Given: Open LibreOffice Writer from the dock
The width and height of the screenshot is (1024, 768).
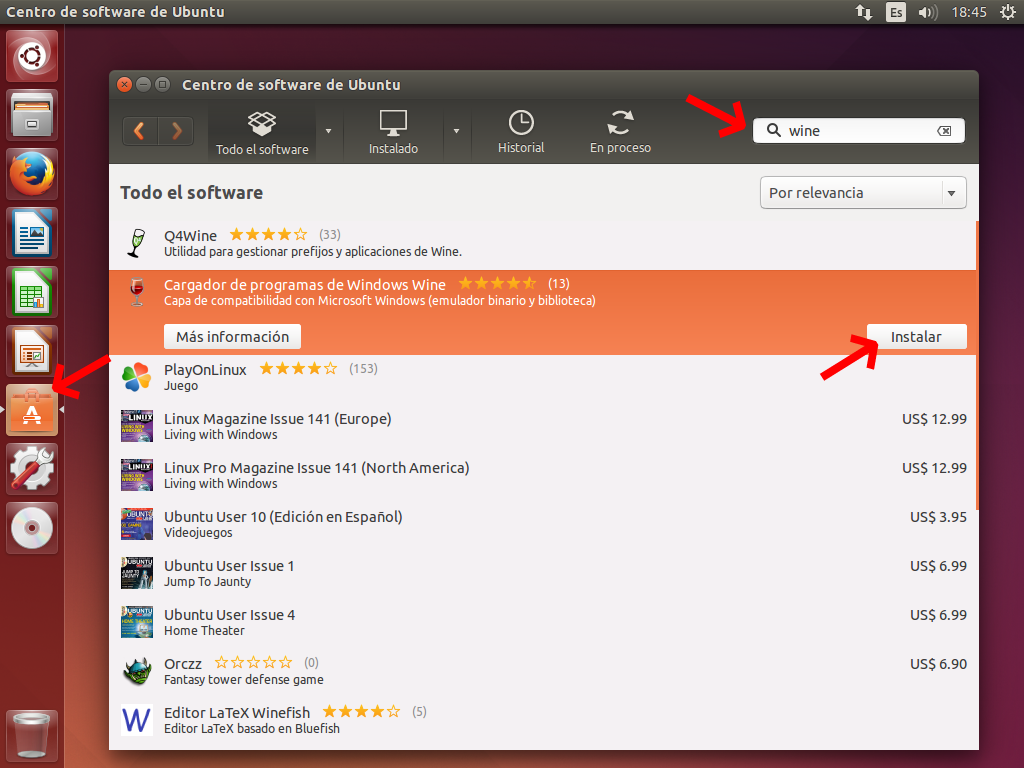Looking at the screenshot, I should [x=32, y=233].
